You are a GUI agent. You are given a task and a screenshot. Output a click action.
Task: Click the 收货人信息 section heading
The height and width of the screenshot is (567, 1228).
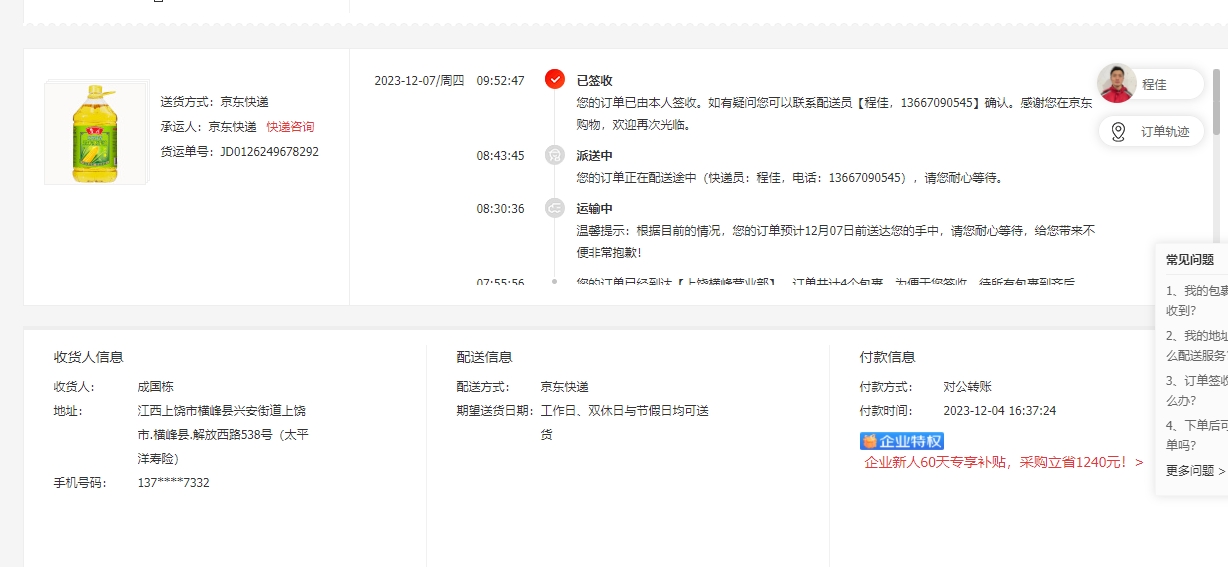click(89, 357)
